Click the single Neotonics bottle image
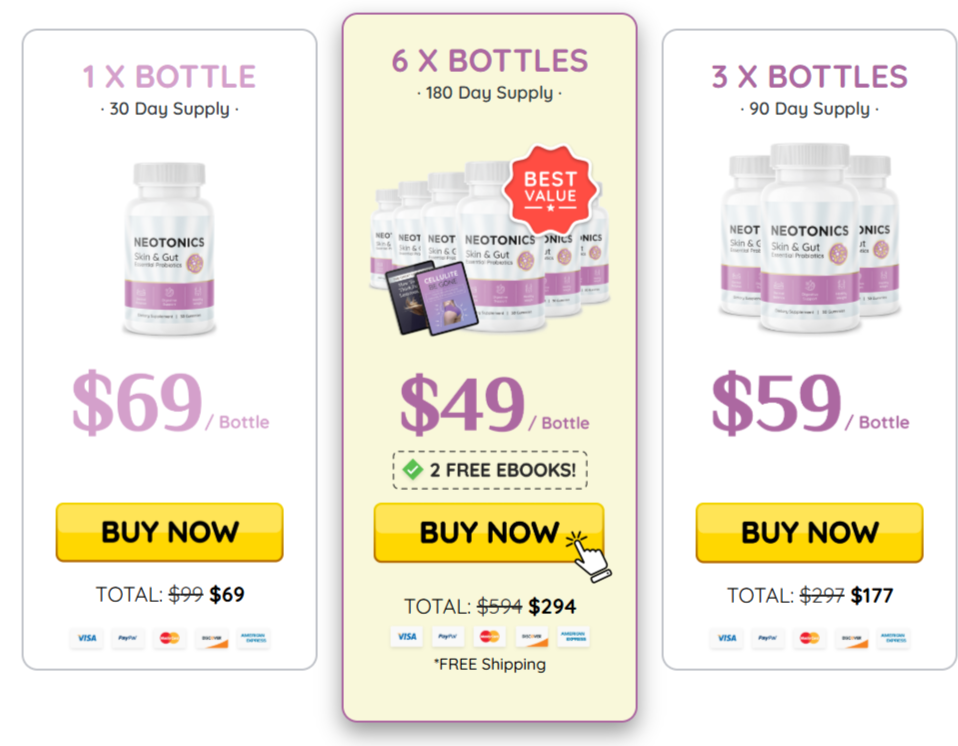This screenshot has width=958, height=746. pyautogui.click(x=169, y=248)
